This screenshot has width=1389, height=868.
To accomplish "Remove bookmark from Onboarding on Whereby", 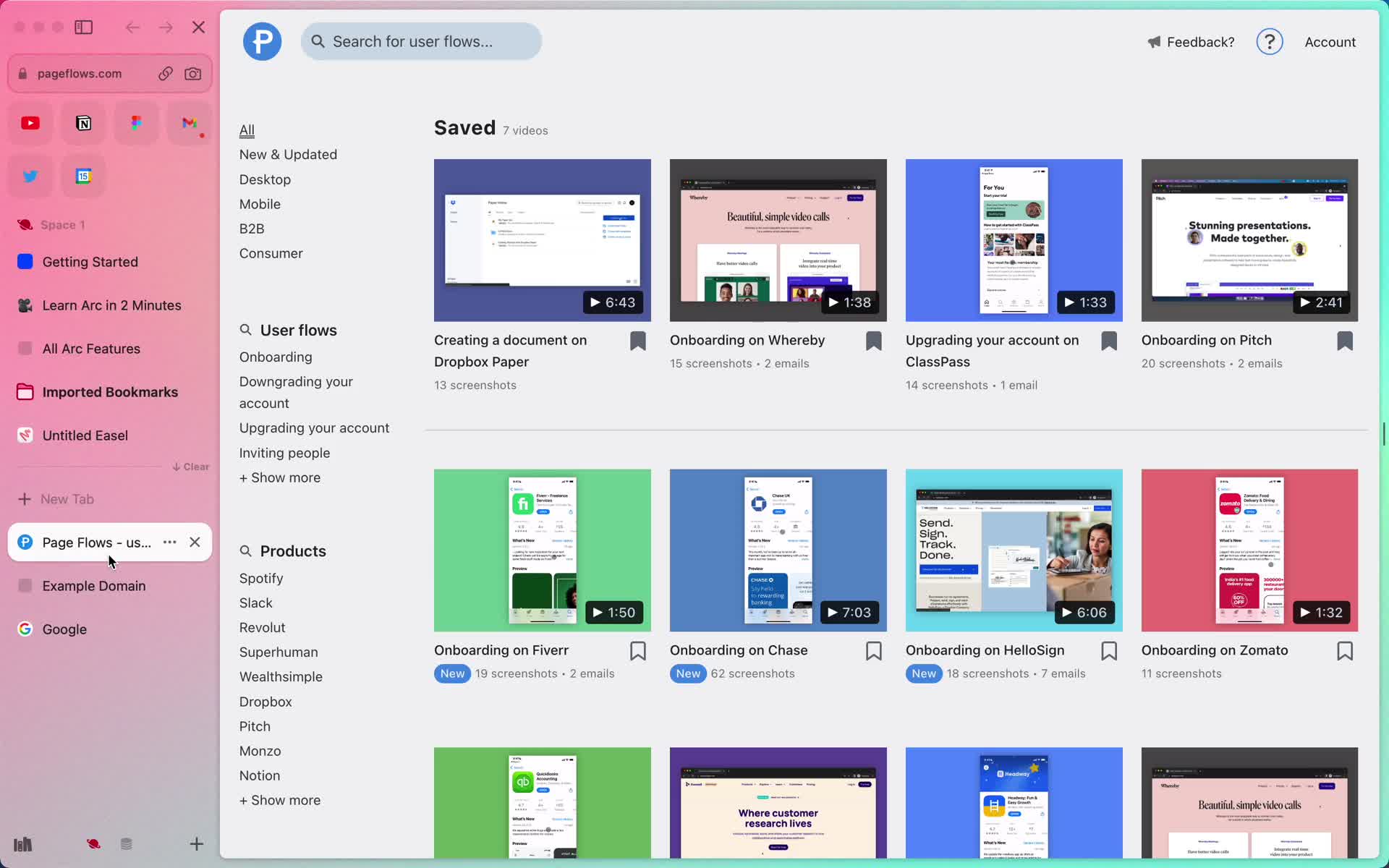I will [x=874, y=341].
